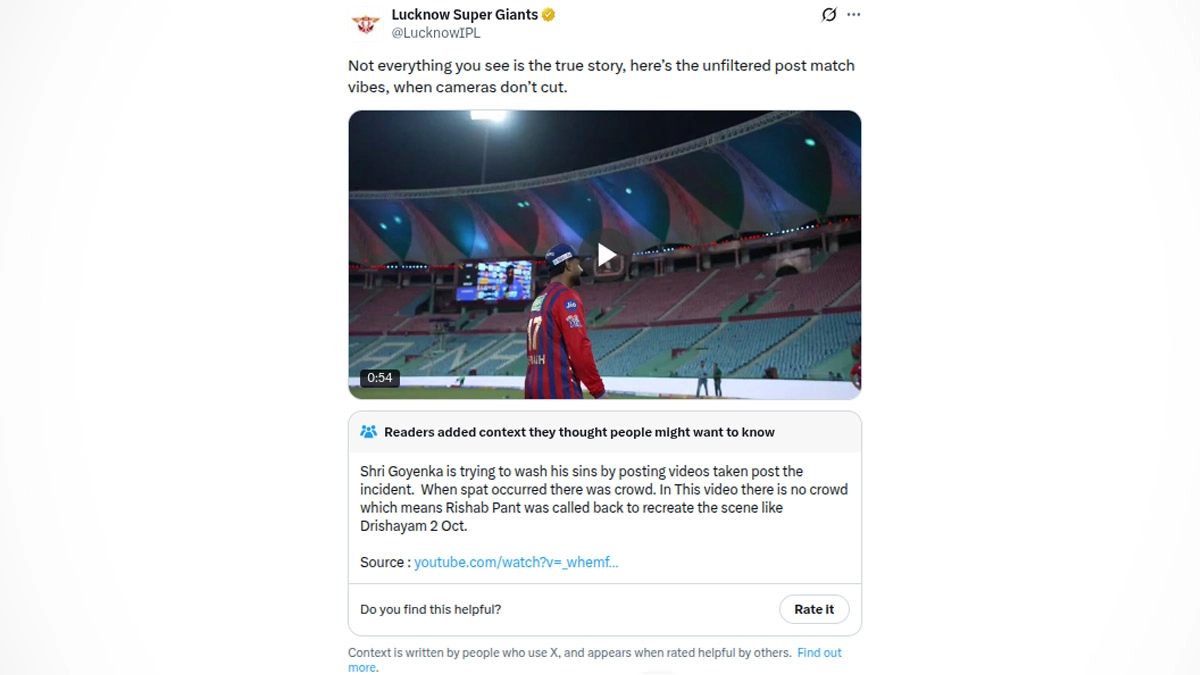Image resolution: width=1200 pixels, height=675 pixels.
Task: Open the Lucknow Super Giants display name
Action: point(464,15)
